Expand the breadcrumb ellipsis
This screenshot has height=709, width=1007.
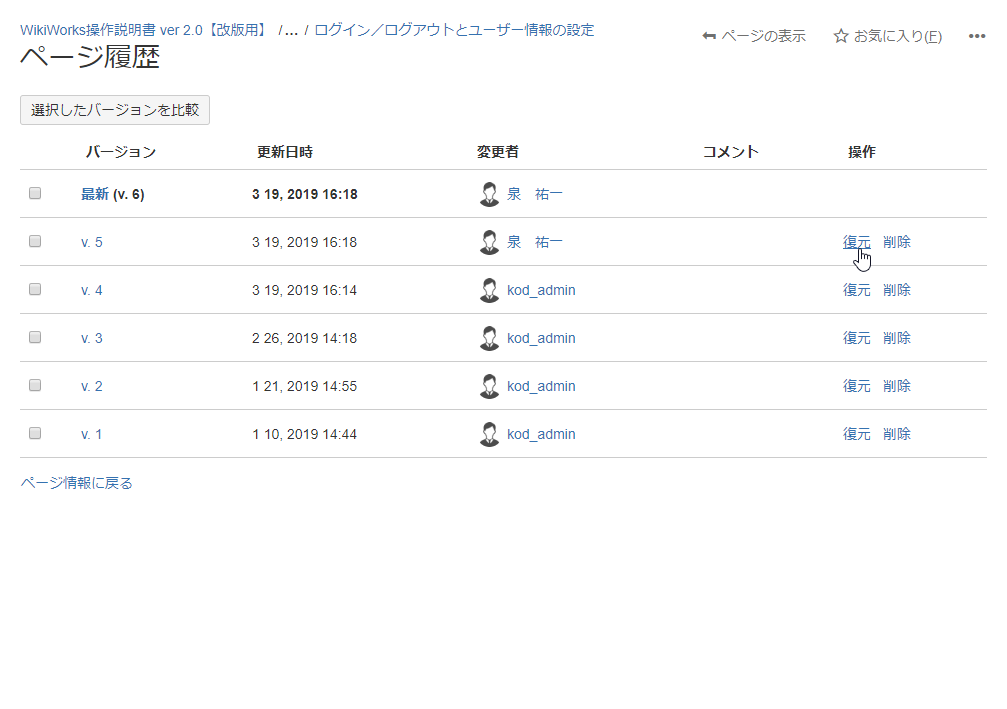pos(291,31)
